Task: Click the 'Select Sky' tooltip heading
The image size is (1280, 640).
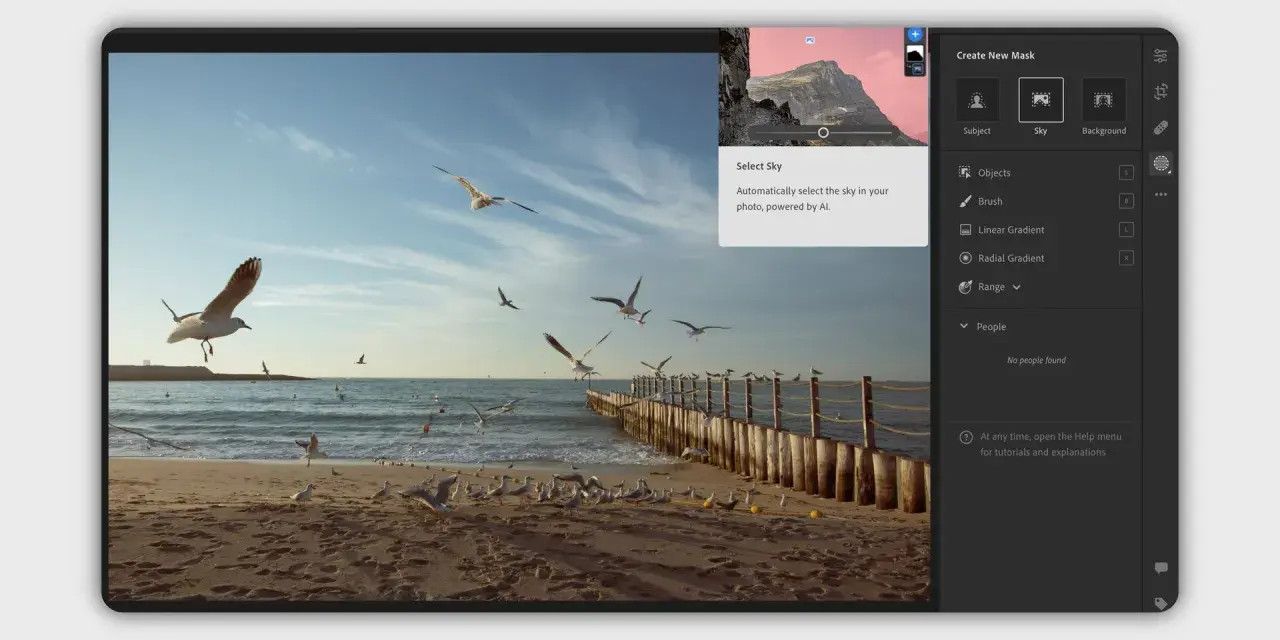Action: pyautogui.click(x=759, y=166)
